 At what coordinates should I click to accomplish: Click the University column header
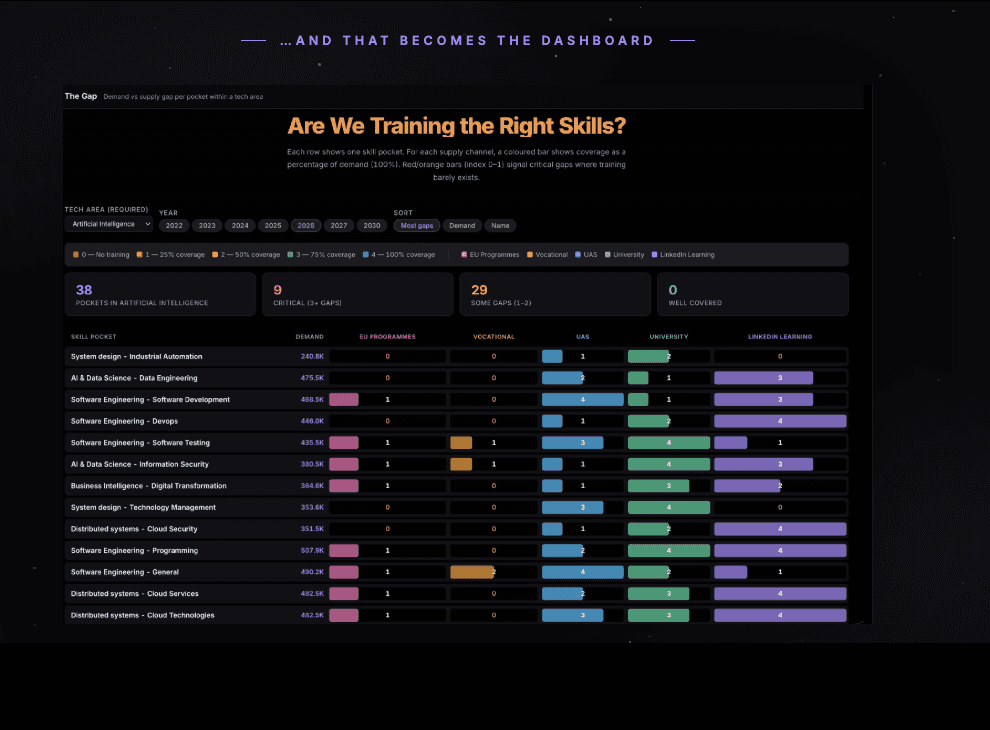[669, 337]
